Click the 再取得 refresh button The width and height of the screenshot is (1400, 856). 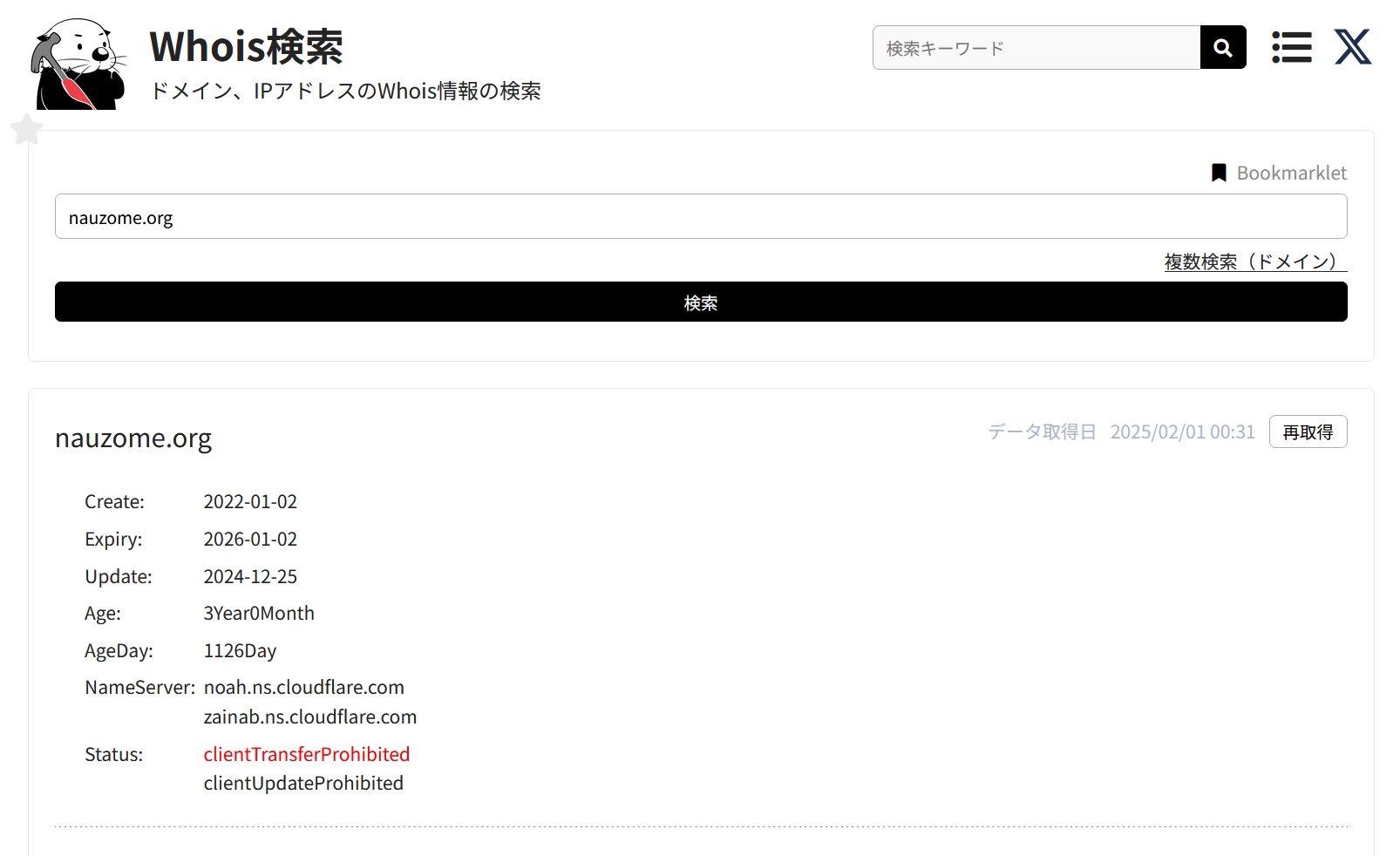pos(1307,431)
